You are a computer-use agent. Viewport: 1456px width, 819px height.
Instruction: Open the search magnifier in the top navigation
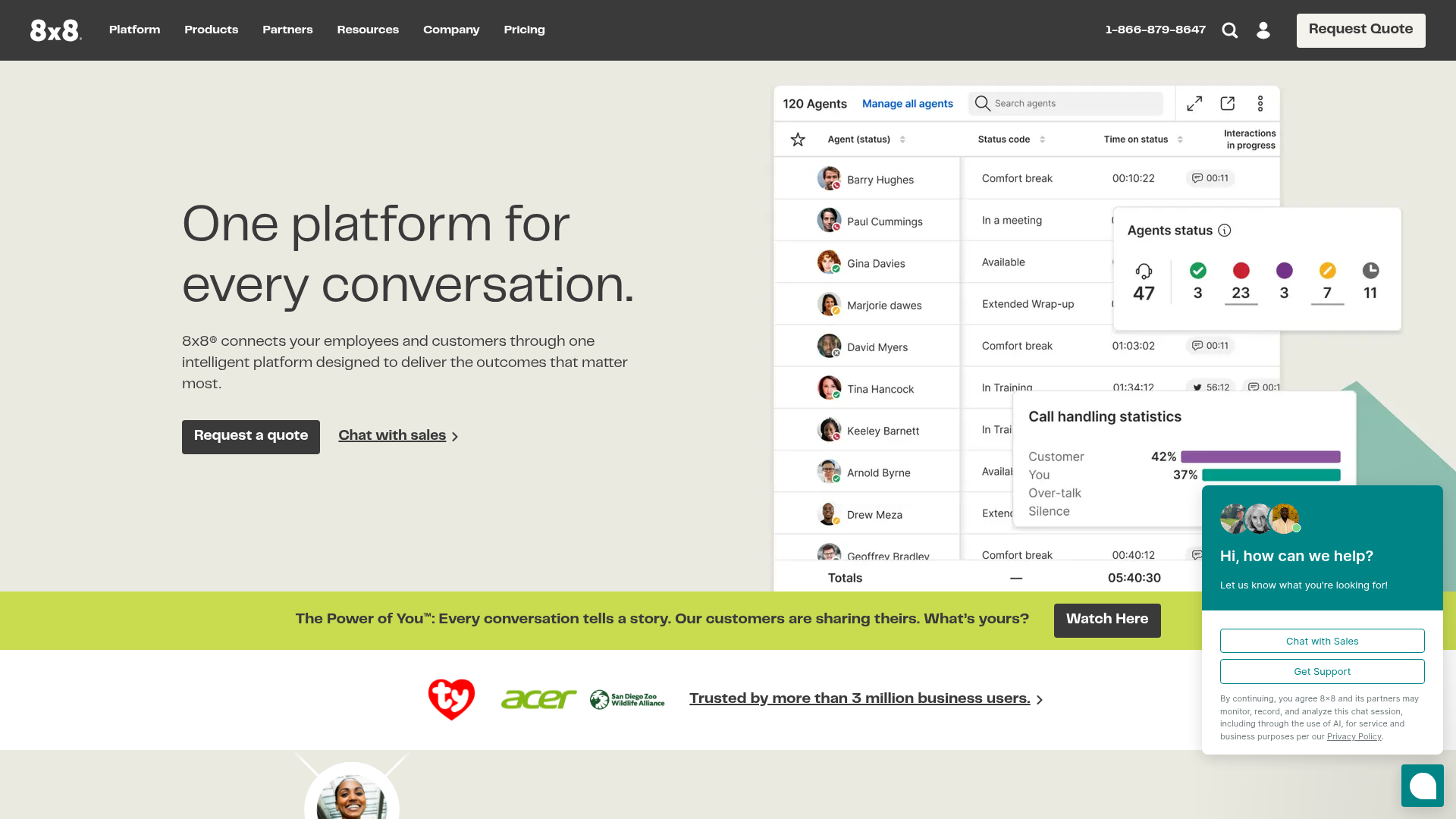pos(1229,30)
